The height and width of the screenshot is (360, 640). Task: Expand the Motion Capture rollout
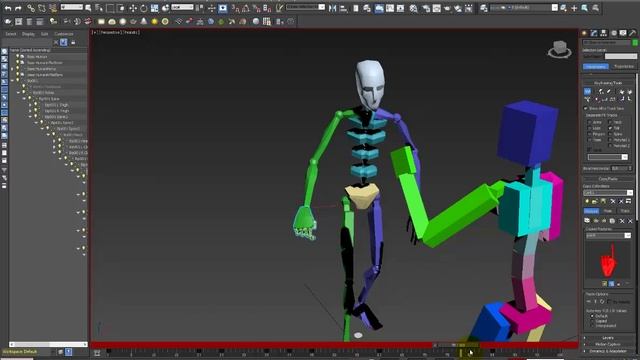pyautogui.click(x=608, y=344)
